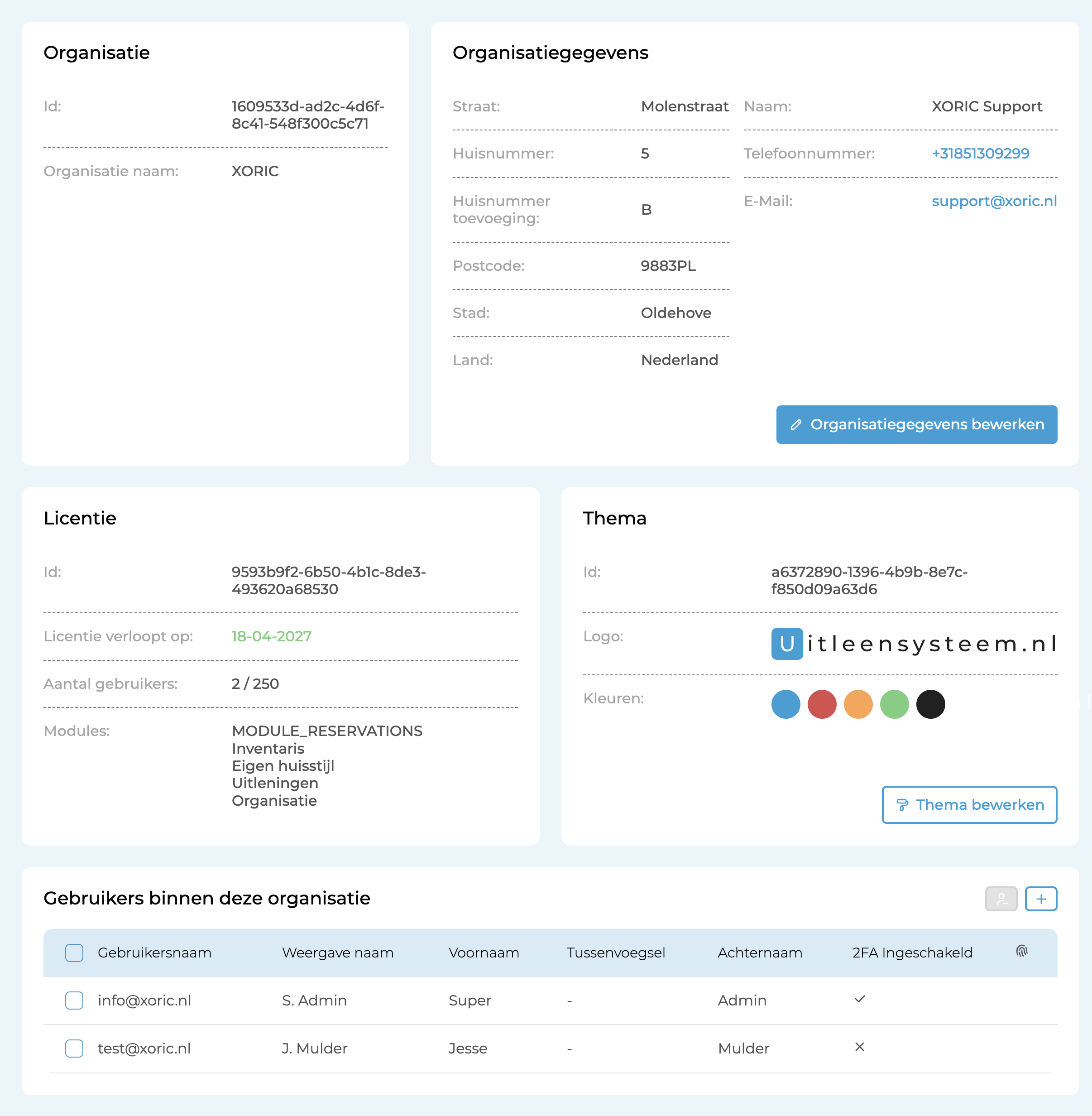Screen dimensions: 1092x1116
Task: Toggle the select-all checkbox in table header
Action: coord(74,952)
